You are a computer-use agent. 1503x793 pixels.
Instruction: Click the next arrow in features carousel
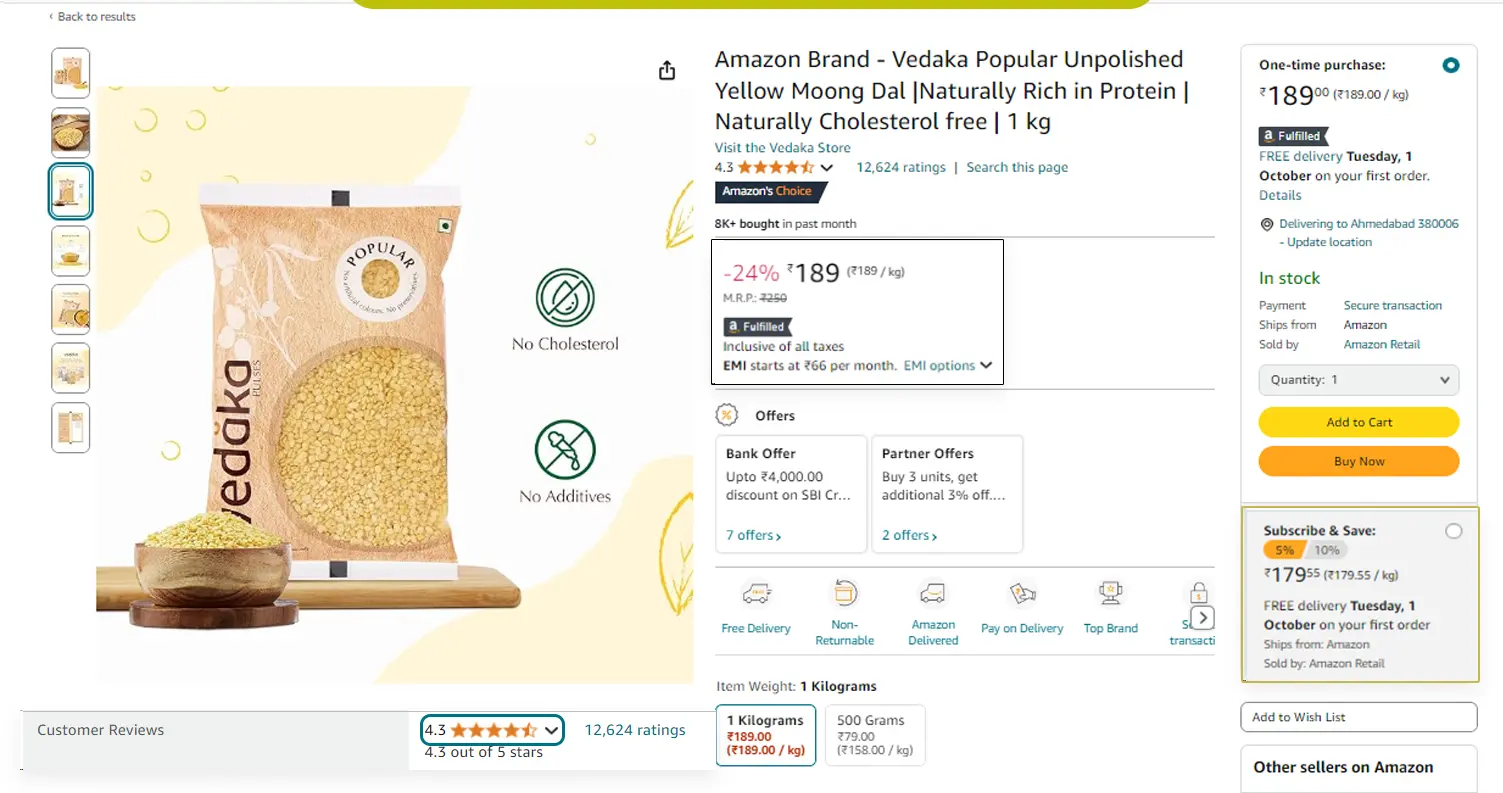pos(1204,617)
